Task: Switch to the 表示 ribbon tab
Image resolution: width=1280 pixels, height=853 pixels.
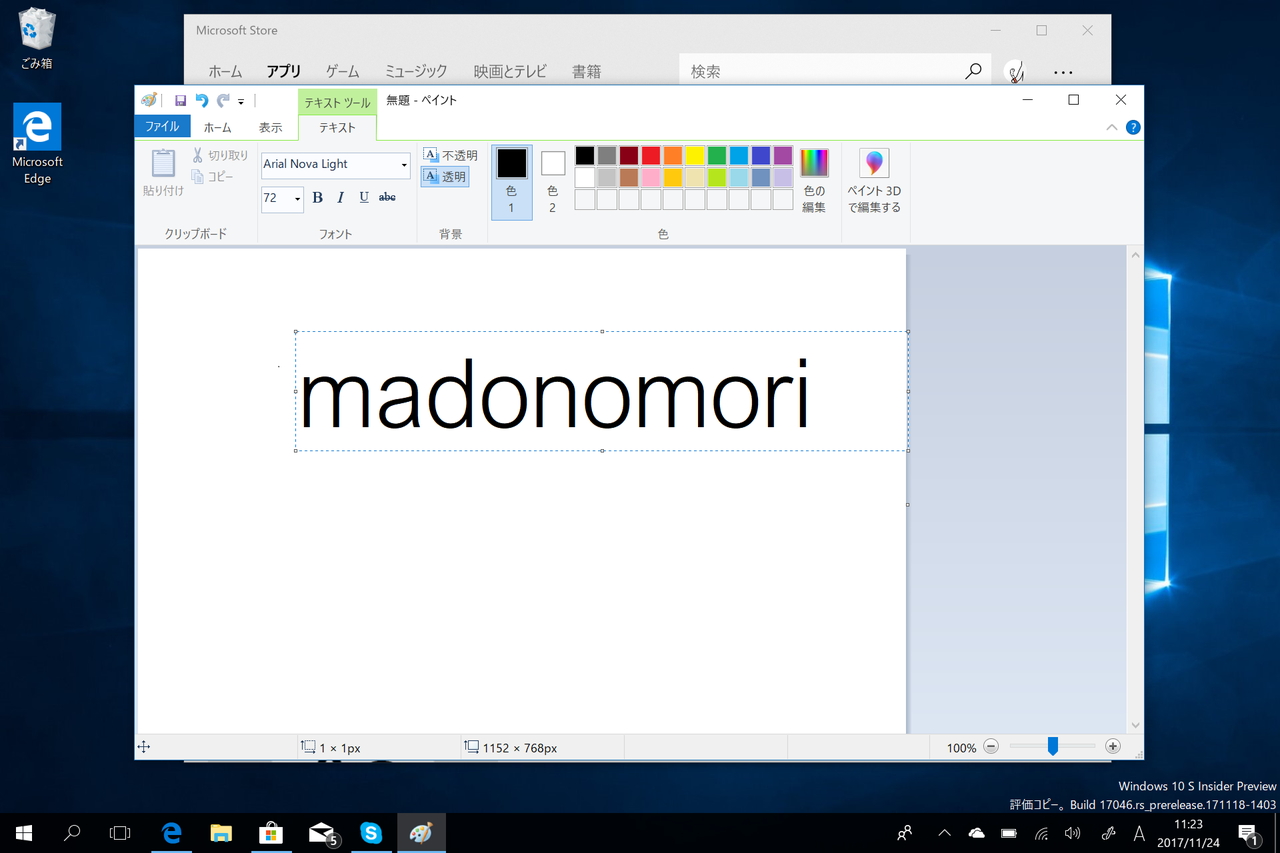Action: (x=270, y=127)
